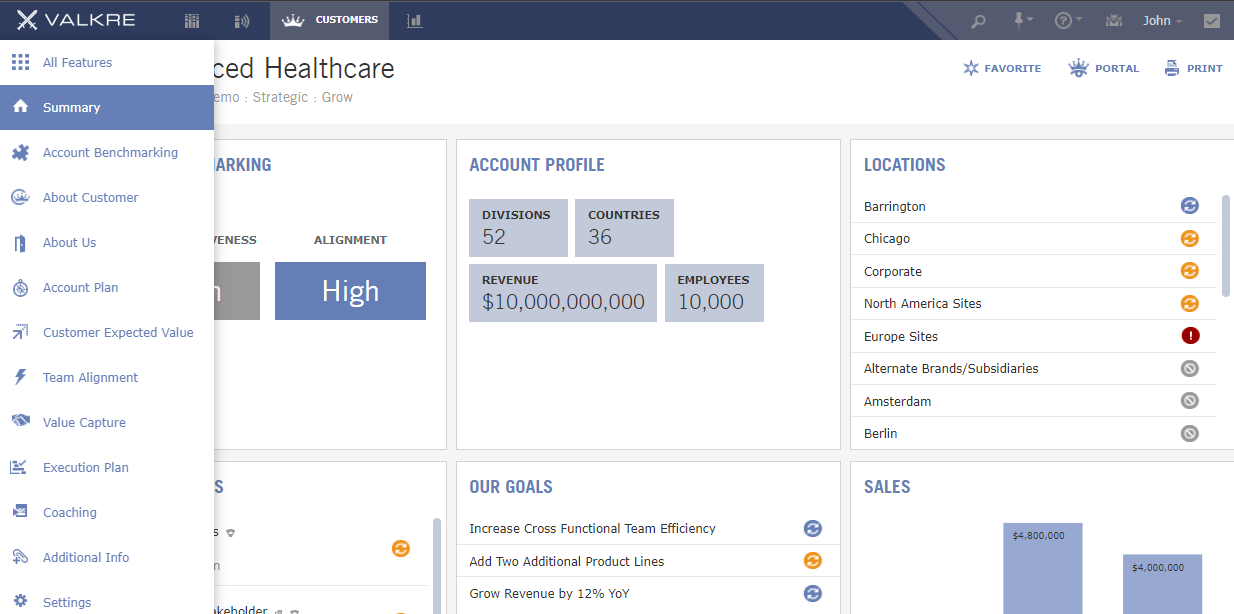
Task: Click status icon for Grow Revenue goal
Action: tap(813, 593)
